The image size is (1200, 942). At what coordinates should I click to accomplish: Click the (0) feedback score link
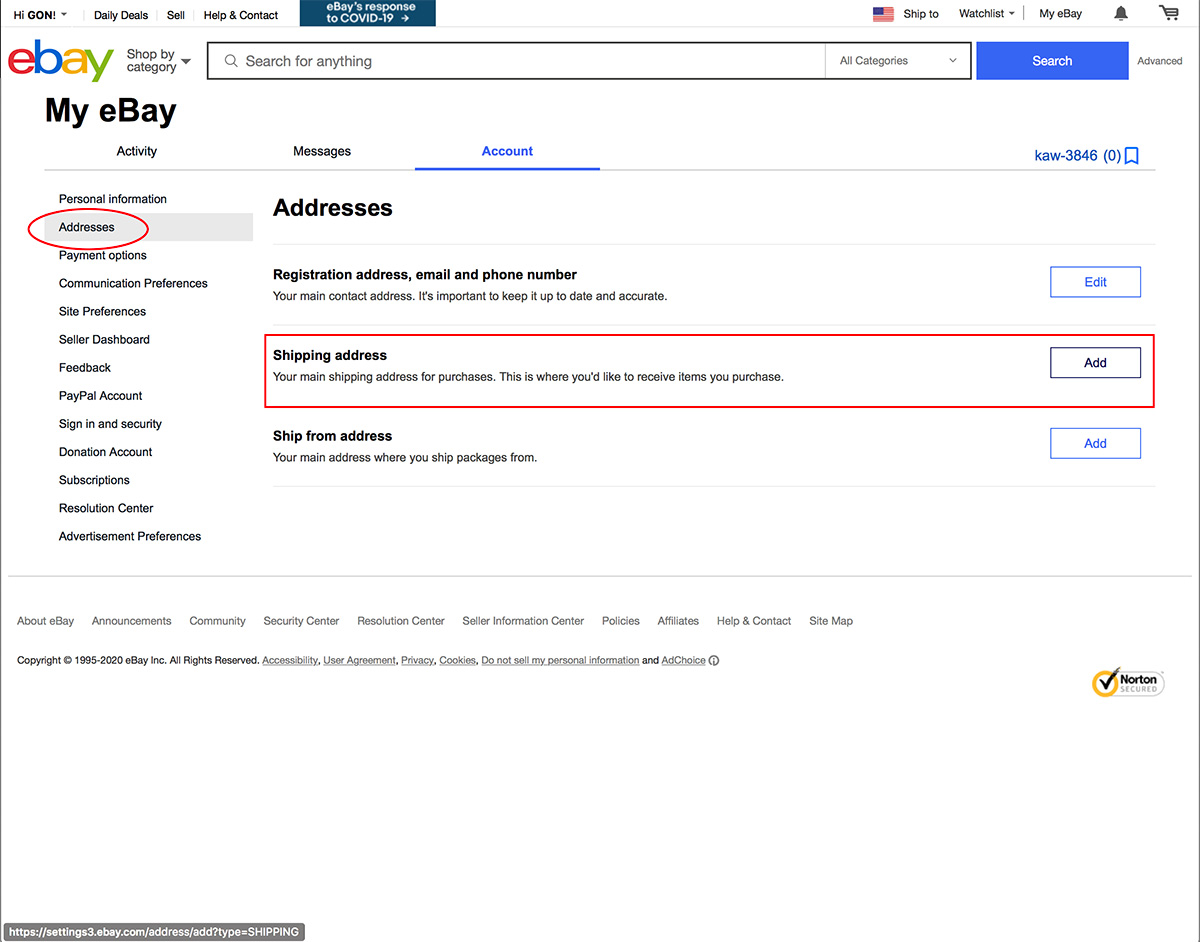(1112, 156)
